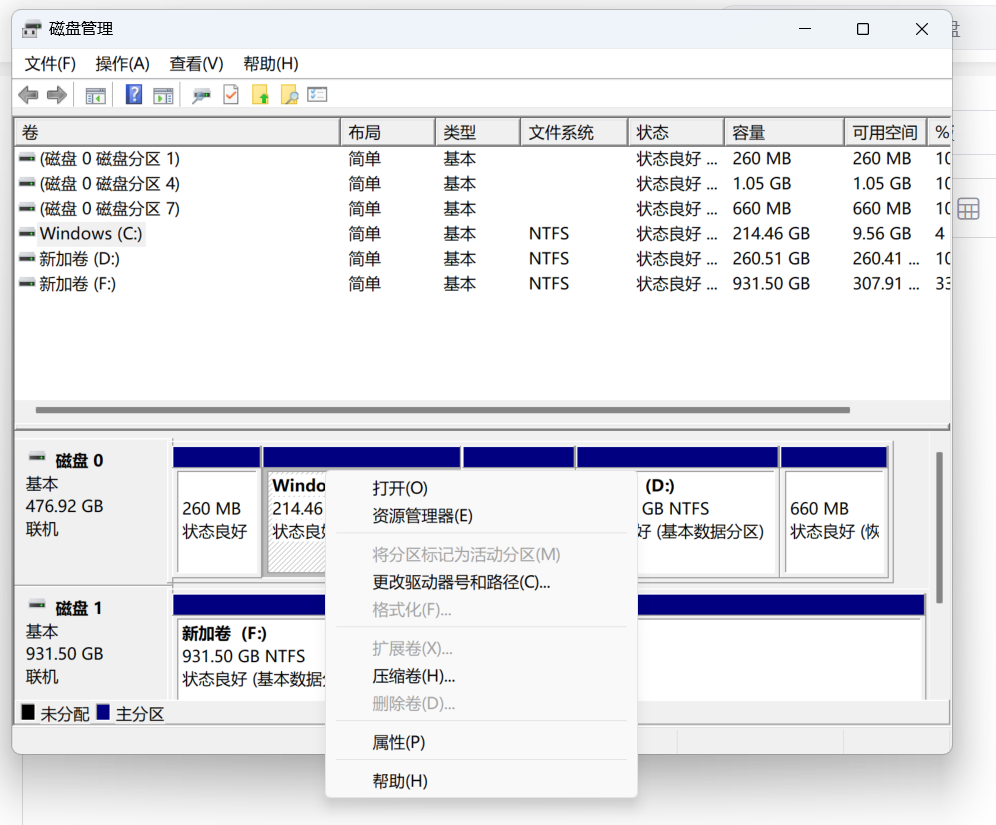
Task: Click the drive icon of 磁盘 0 磁盘分区 1 row
Action: point(27,158)
